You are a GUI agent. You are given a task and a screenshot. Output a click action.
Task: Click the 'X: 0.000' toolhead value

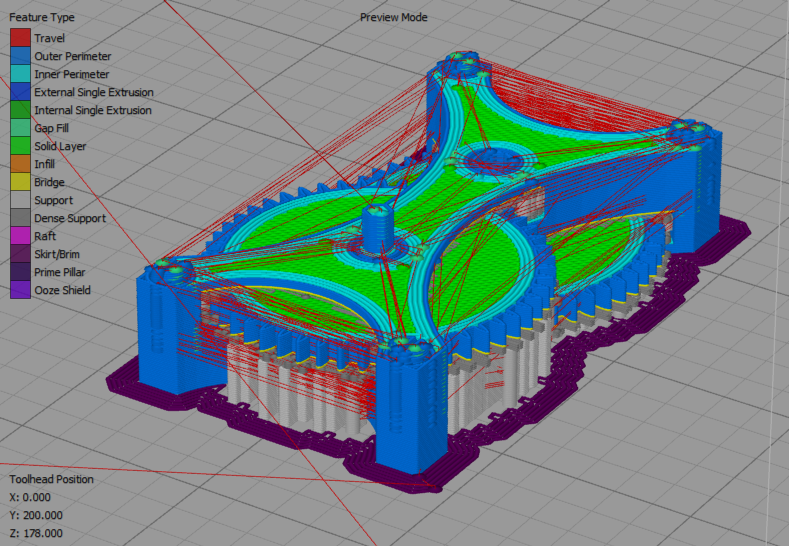pos(30,497)
